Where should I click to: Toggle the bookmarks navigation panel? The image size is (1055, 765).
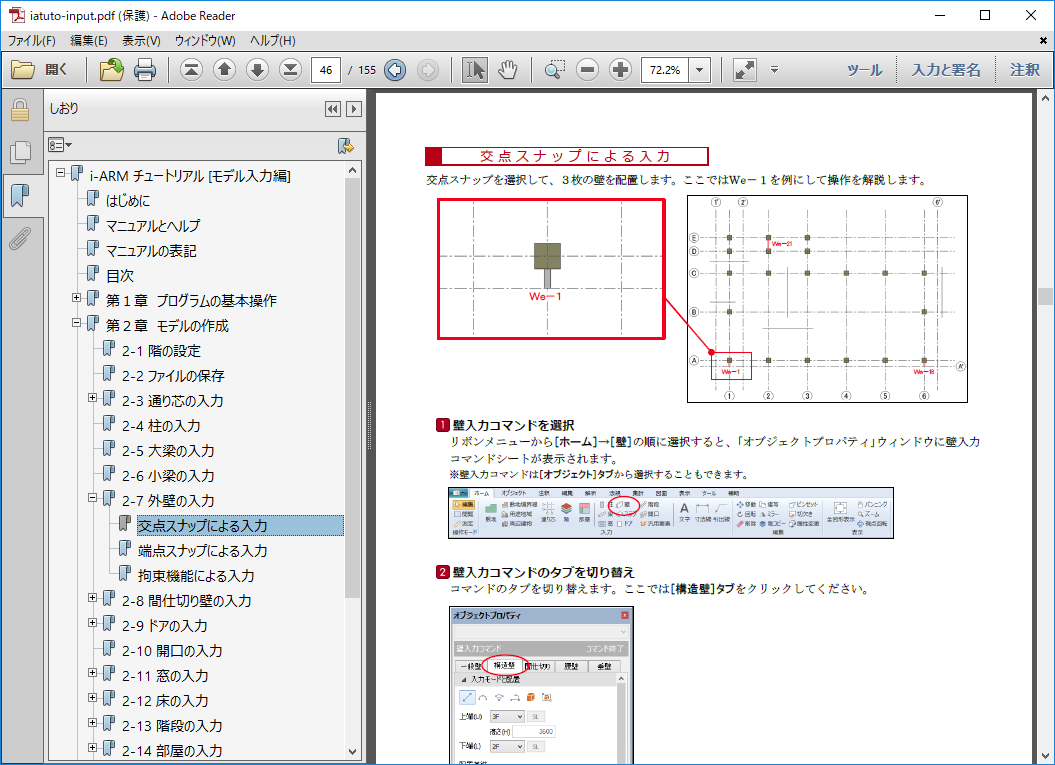tap(19, 196)
